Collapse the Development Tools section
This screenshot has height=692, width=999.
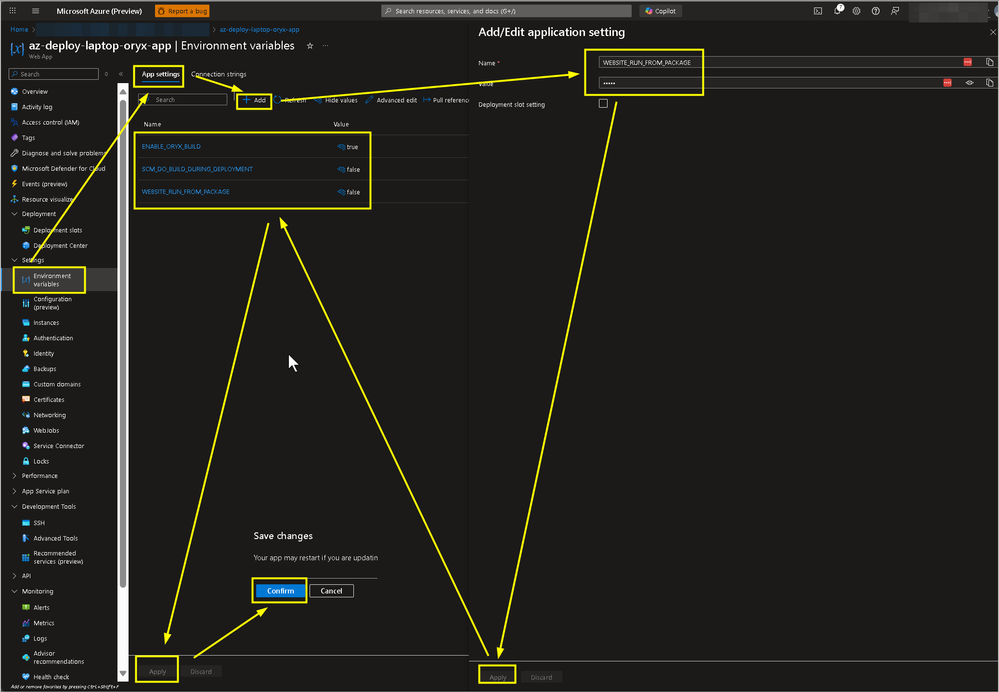[x=15, y=507]
